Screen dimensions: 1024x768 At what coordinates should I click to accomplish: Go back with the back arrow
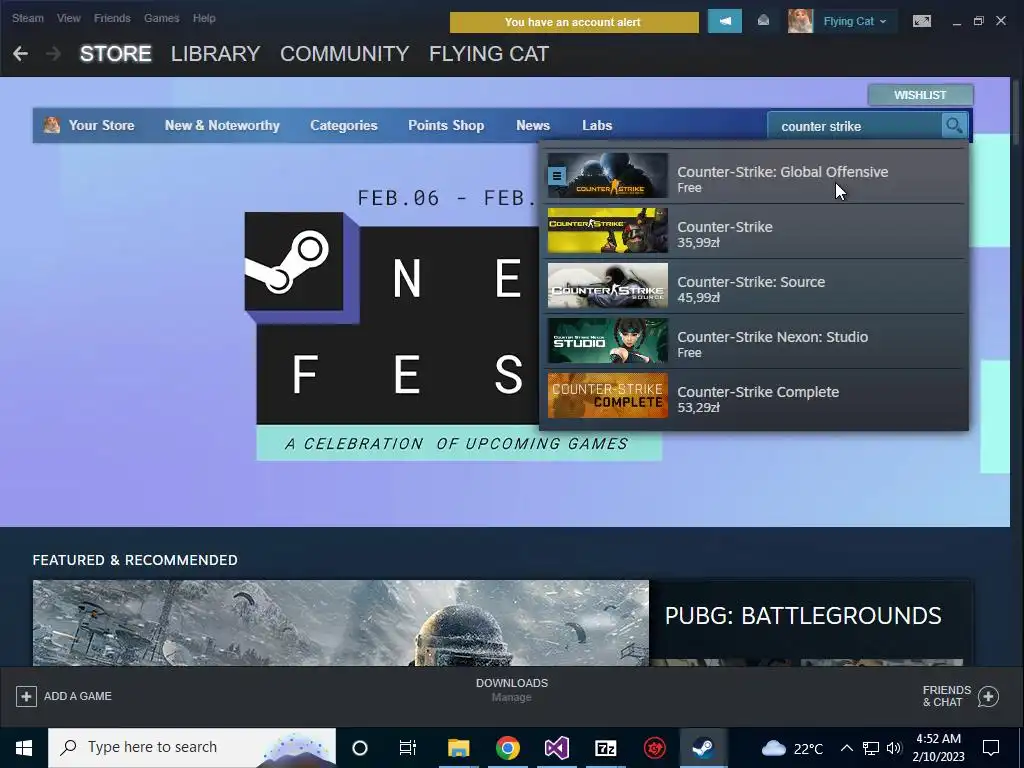(x=20, y=54)
